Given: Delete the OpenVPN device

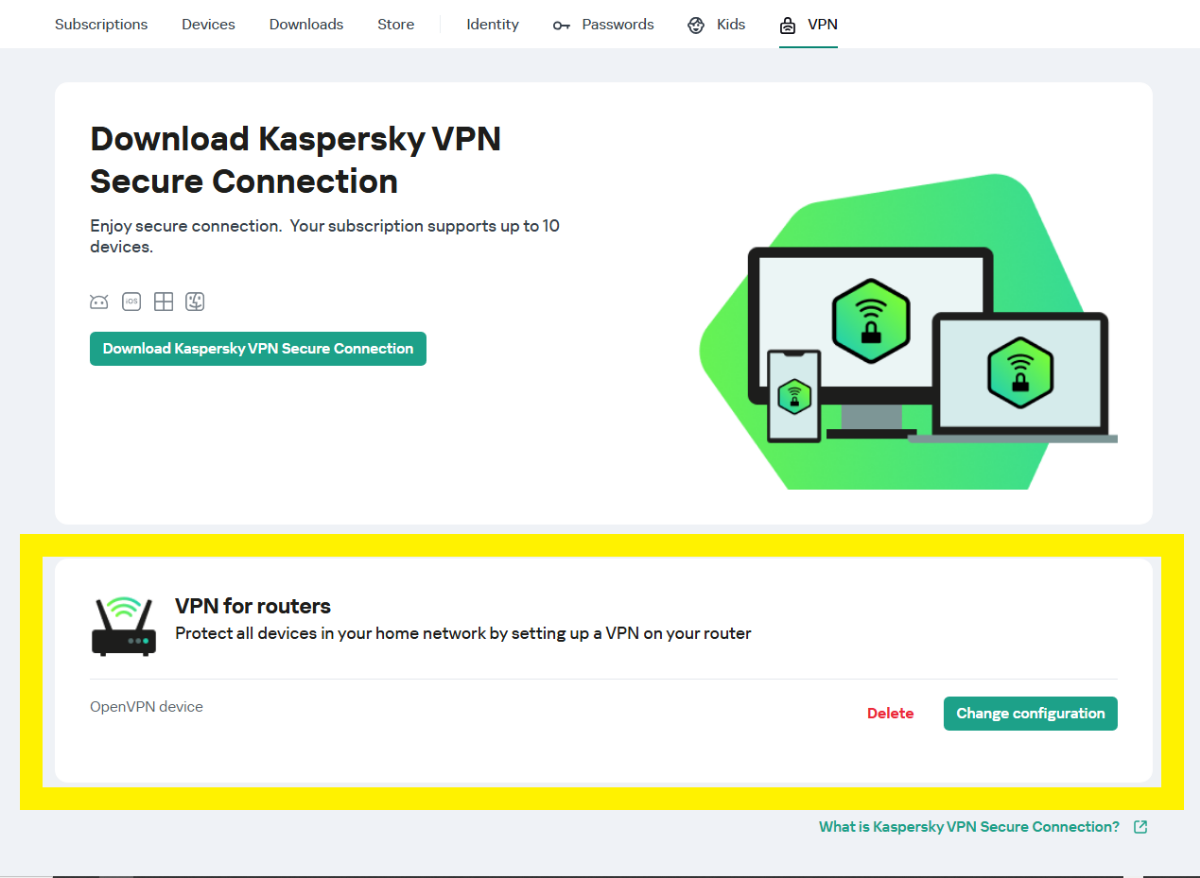Looking at the screenshot, I should coord(890,713).
